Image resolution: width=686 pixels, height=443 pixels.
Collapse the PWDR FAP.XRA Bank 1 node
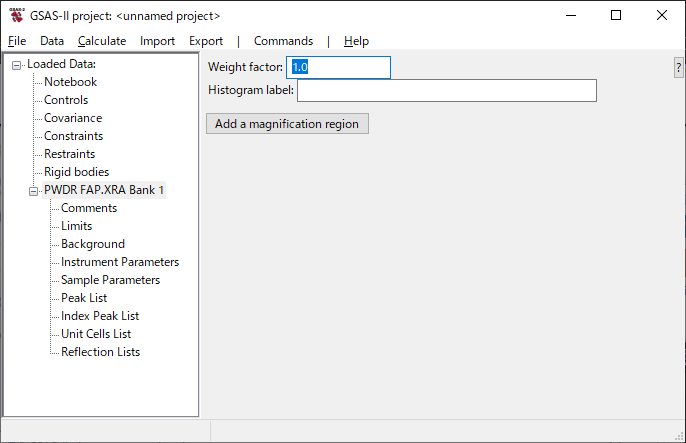tap(34, 191)
